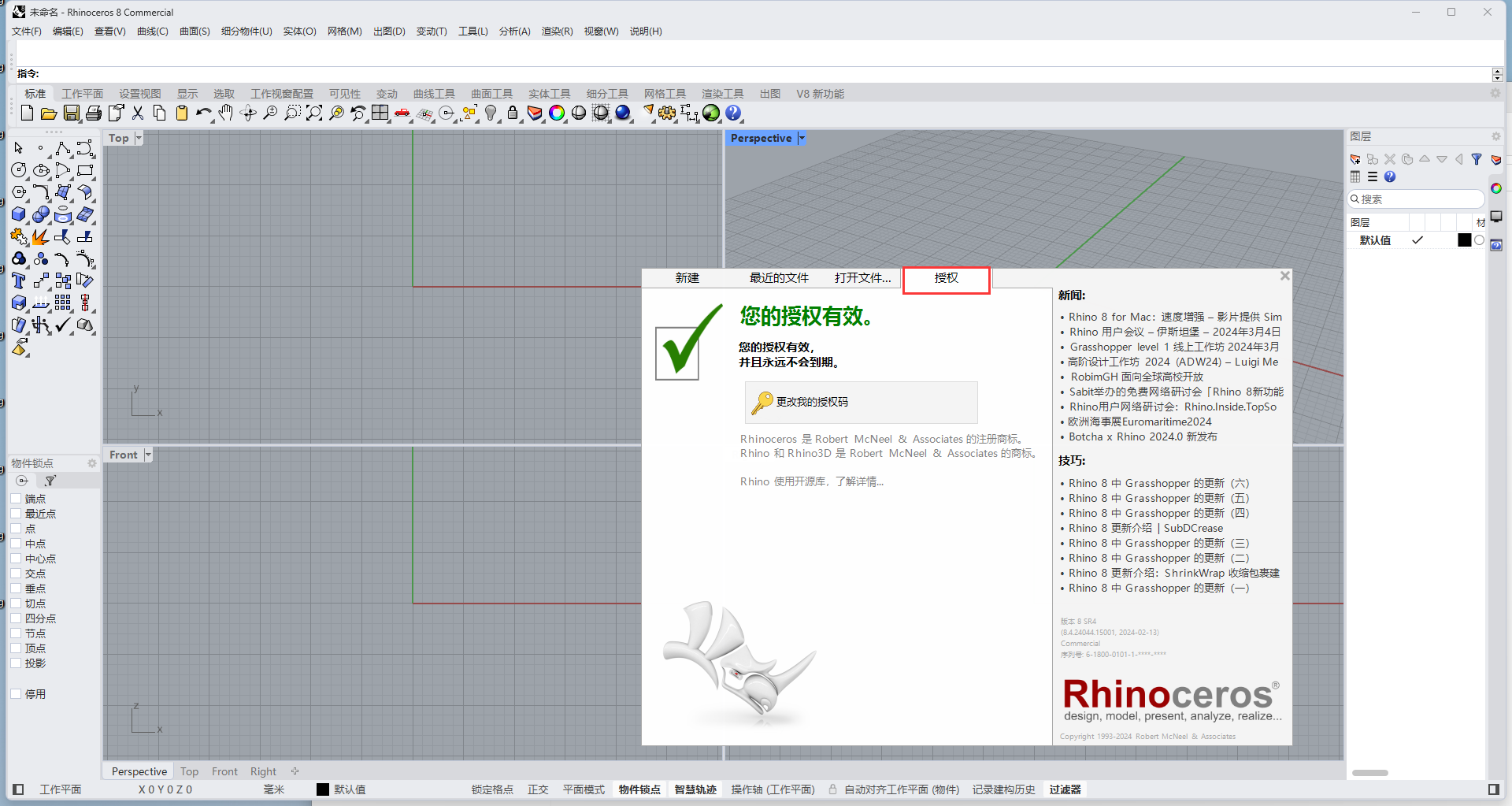Click the check mark tool icon in sidebar

(63, 325)
